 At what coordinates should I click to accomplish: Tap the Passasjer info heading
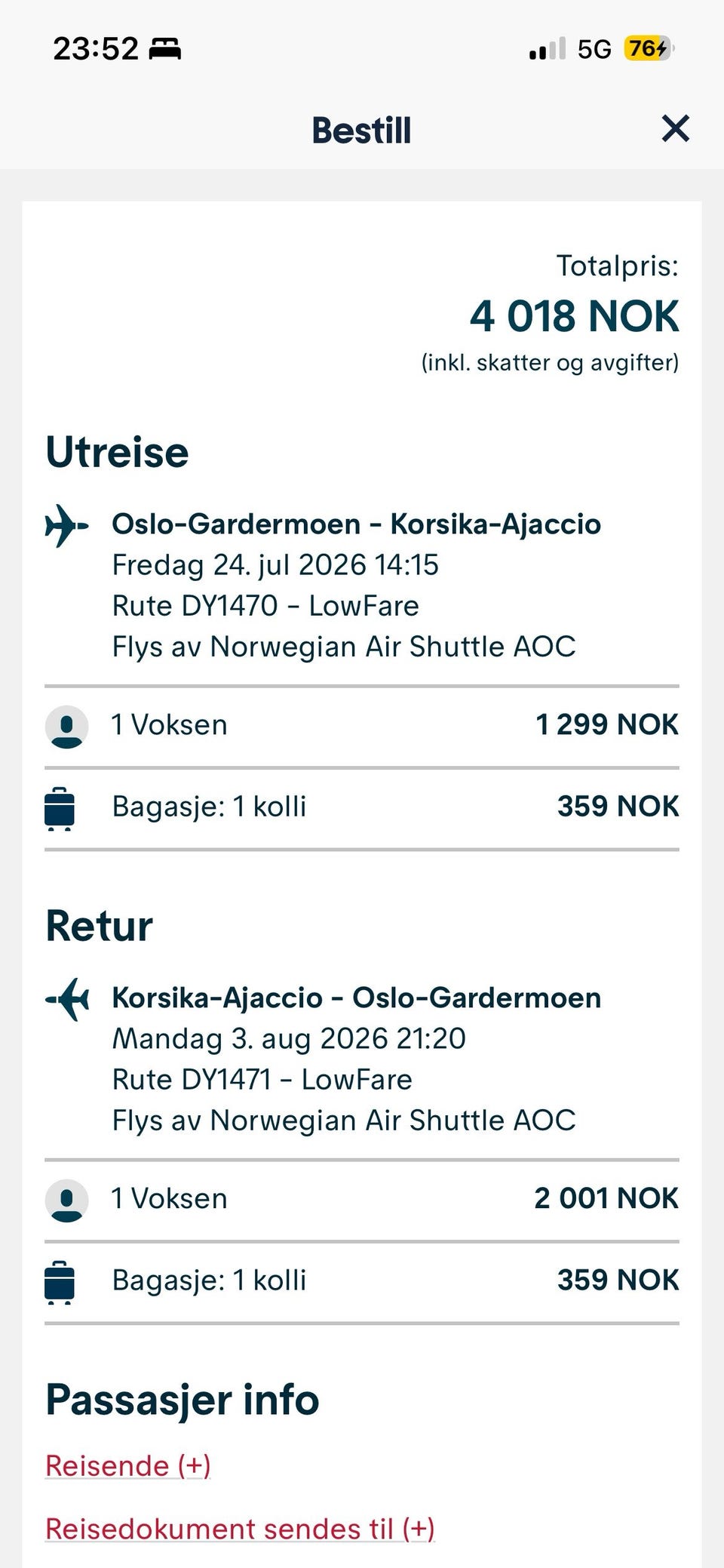[183, 1400]
